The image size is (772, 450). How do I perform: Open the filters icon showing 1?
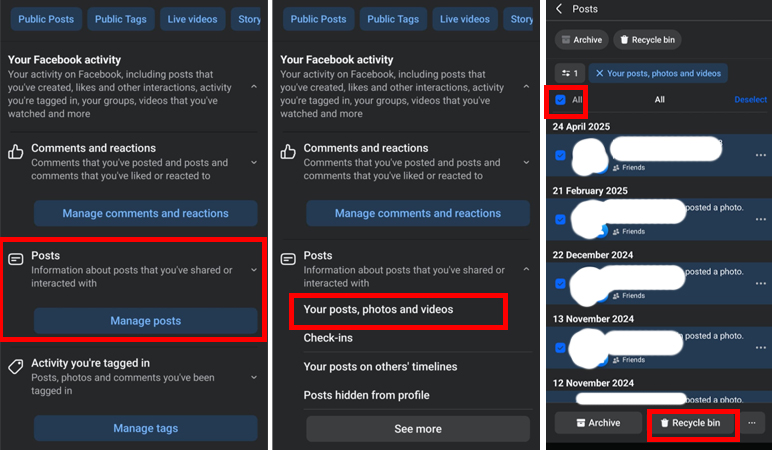(570, 73)
